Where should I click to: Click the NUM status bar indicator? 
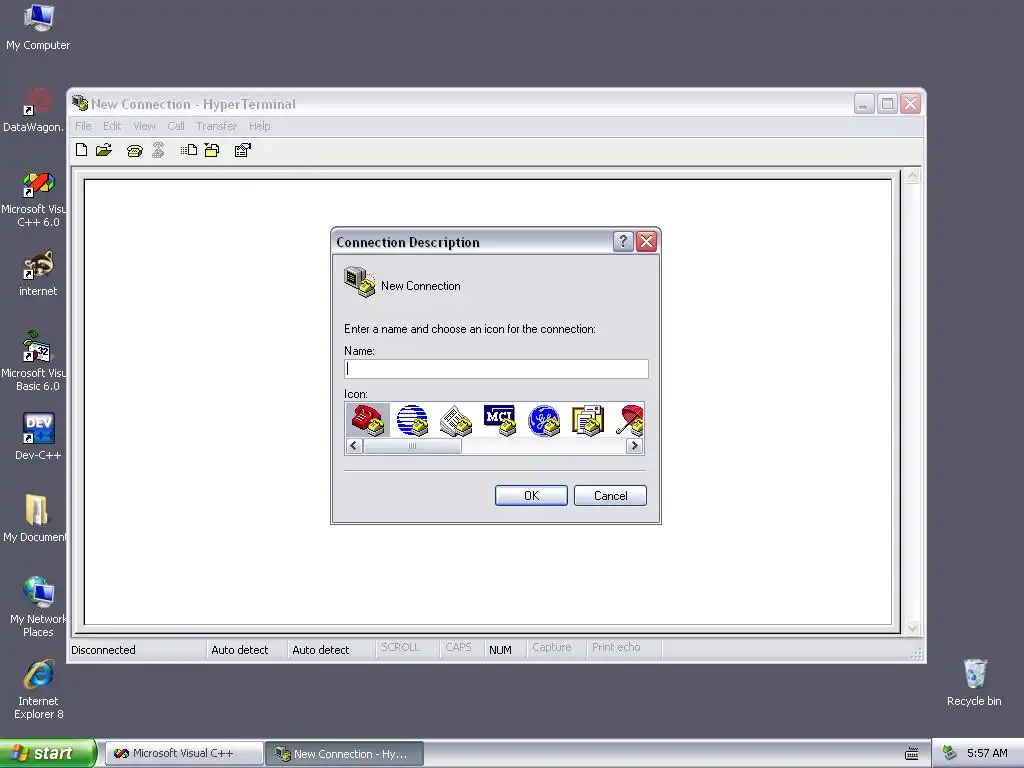[x=500, y=650]
